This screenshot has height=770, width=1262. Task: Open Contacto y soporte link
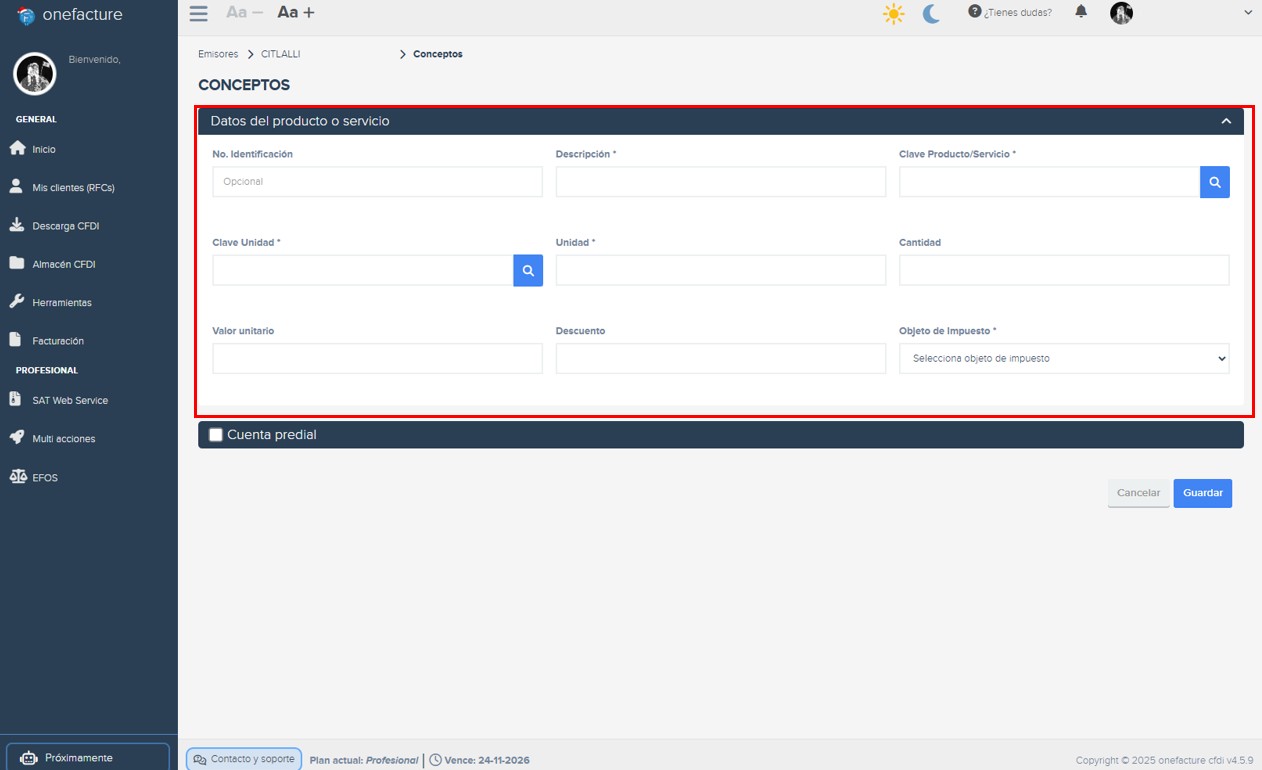(x=244, y=759)
